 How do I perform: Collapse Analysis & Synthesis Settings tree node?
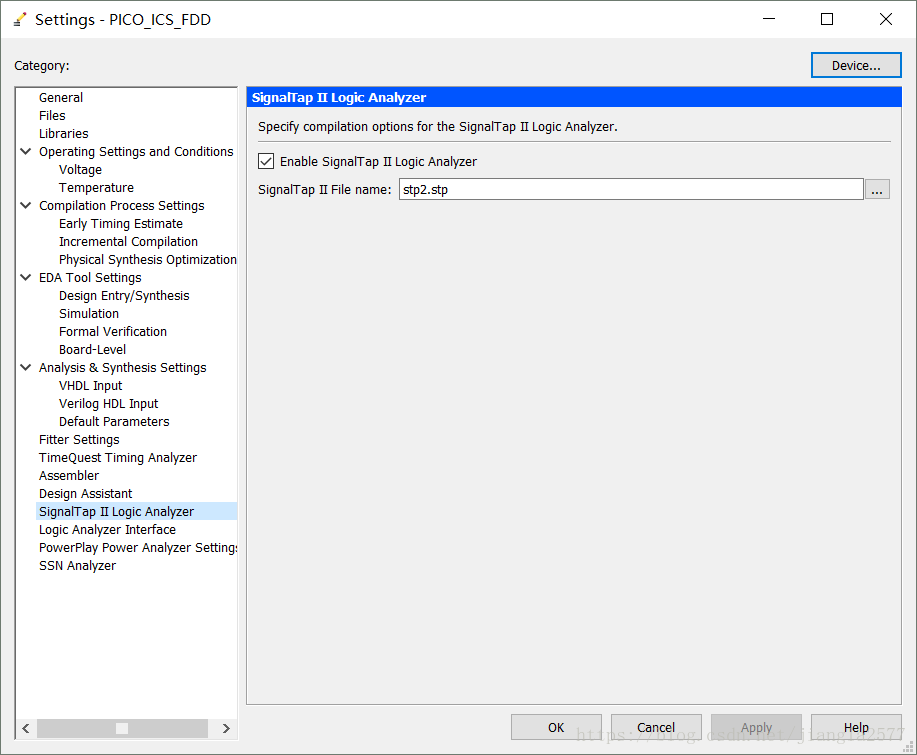(26, 367)
